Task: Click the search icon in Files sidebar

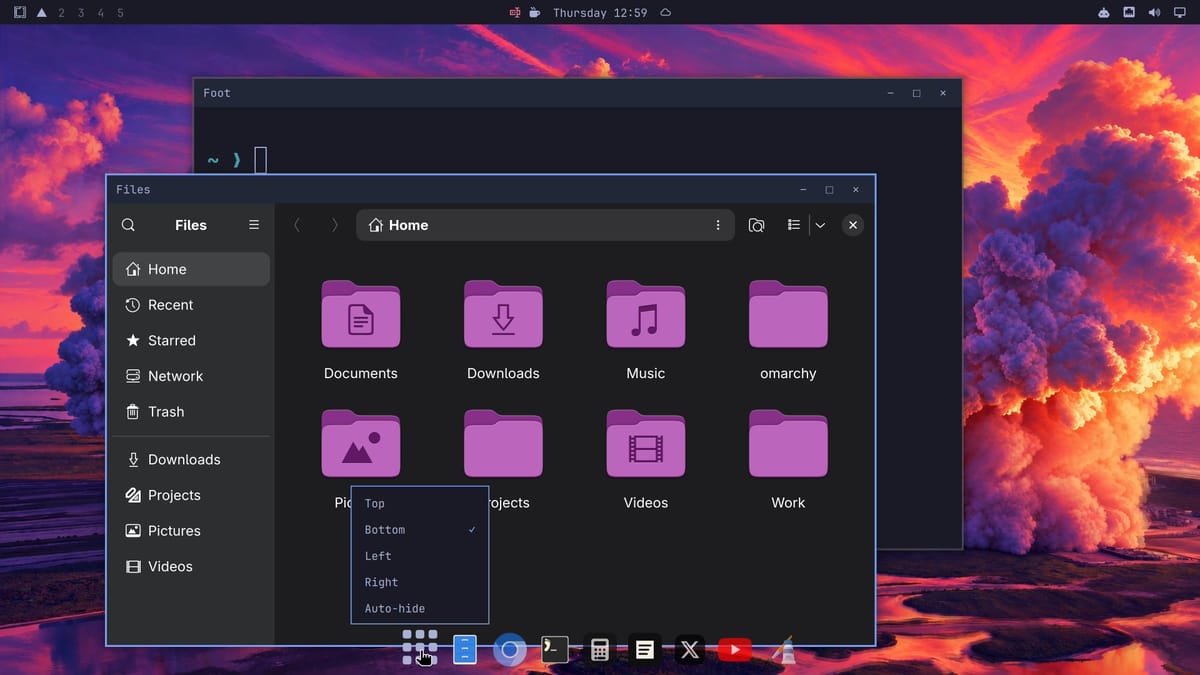Action: click(x=128, y=225)
